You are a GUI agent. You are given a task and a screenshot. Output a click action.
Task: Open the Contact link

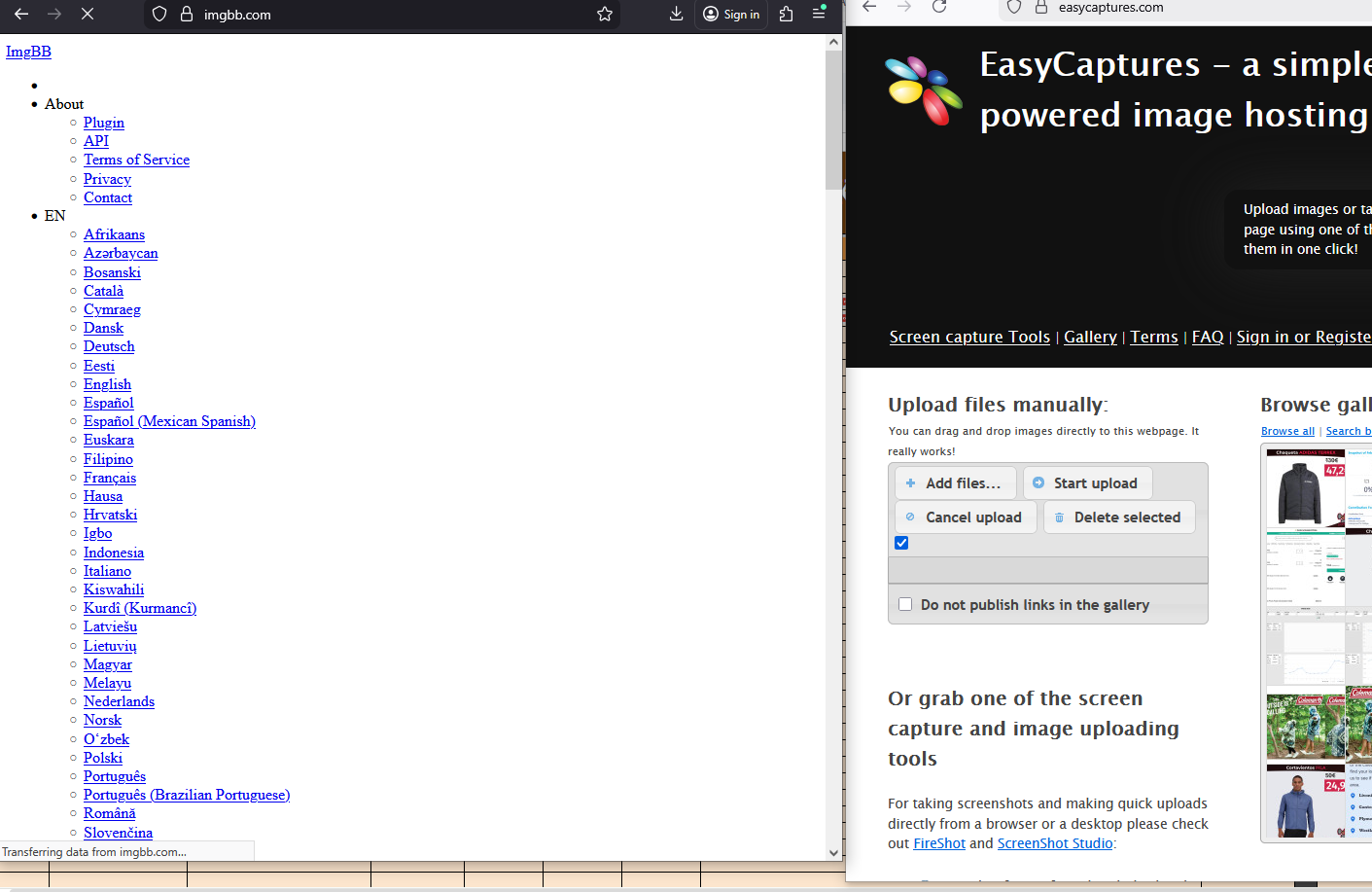pos(108,197)
